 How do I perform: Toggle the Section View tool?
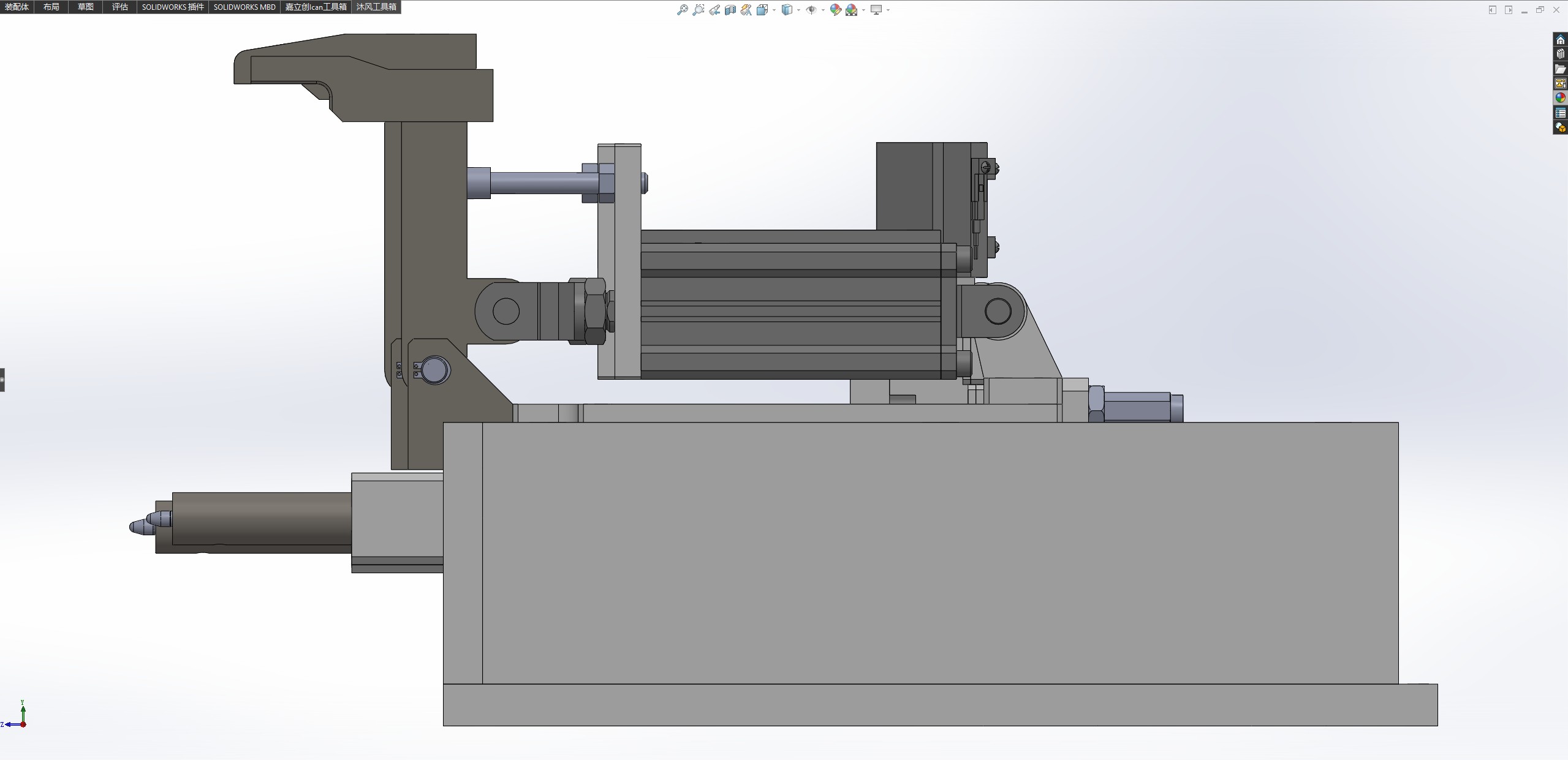click(730, 10)
